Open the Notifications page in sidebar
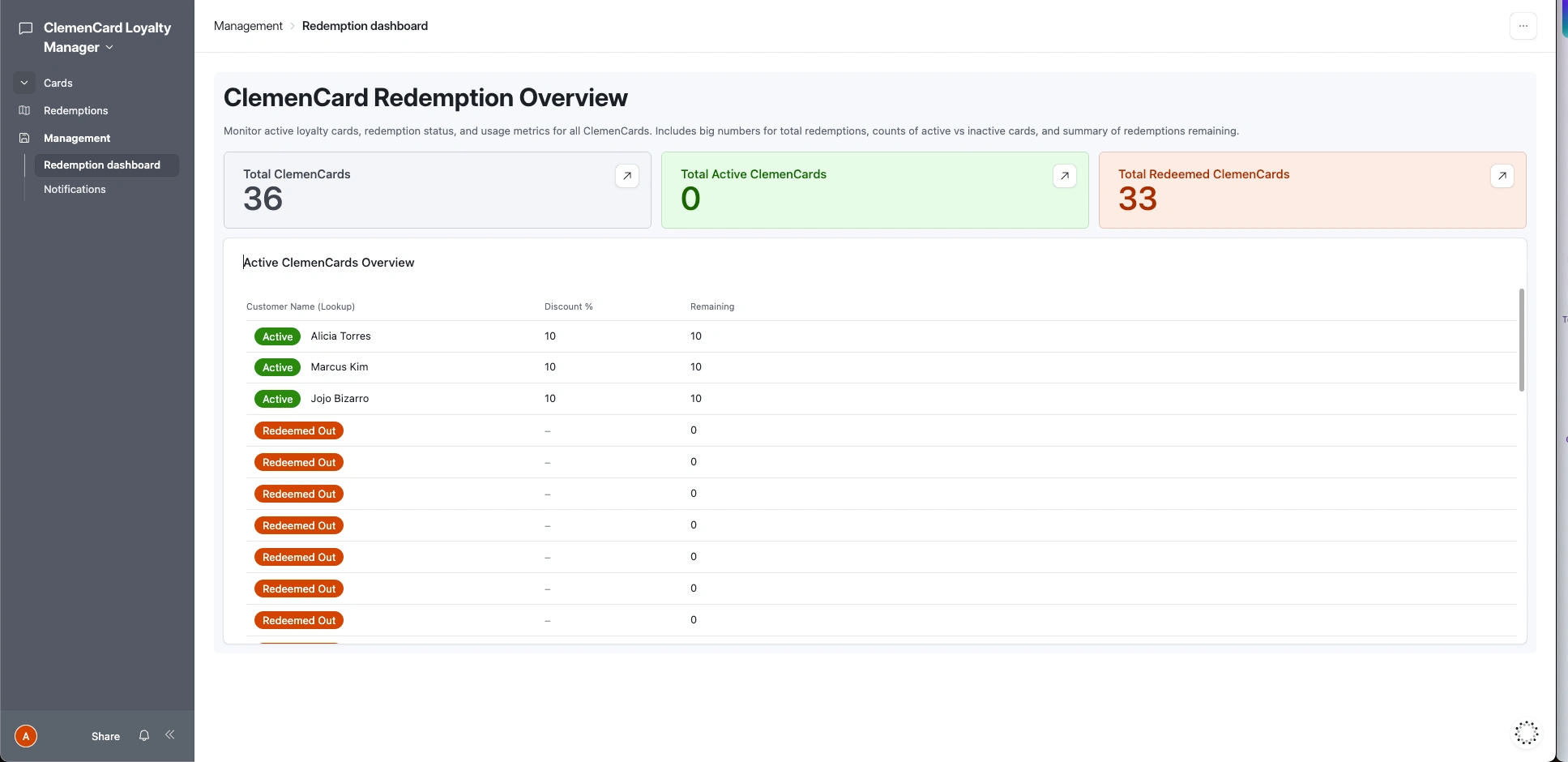 click(75, 189)
